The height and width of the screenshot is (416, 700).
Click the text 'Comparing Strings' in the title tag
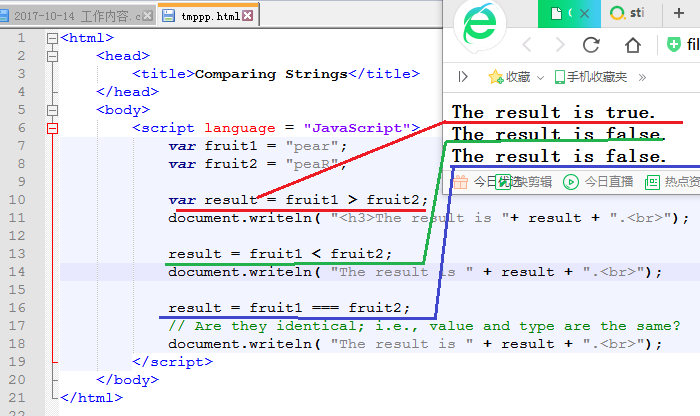(271, 74)
